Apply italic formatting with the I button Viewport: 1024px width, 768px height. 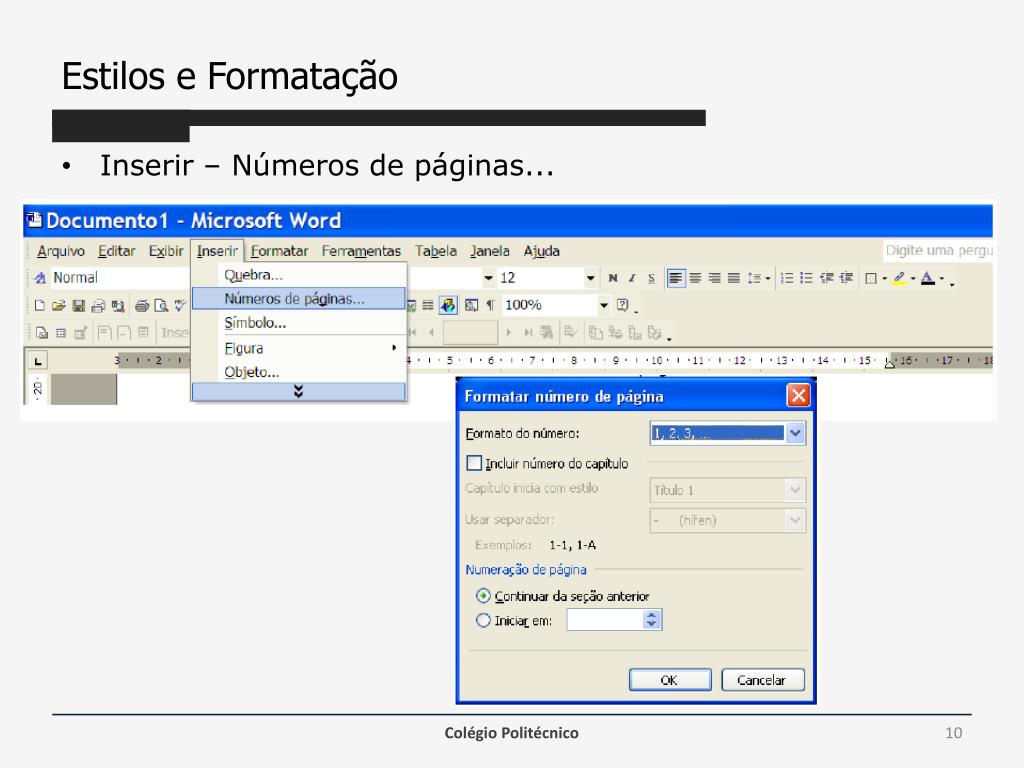click(632, 278)
